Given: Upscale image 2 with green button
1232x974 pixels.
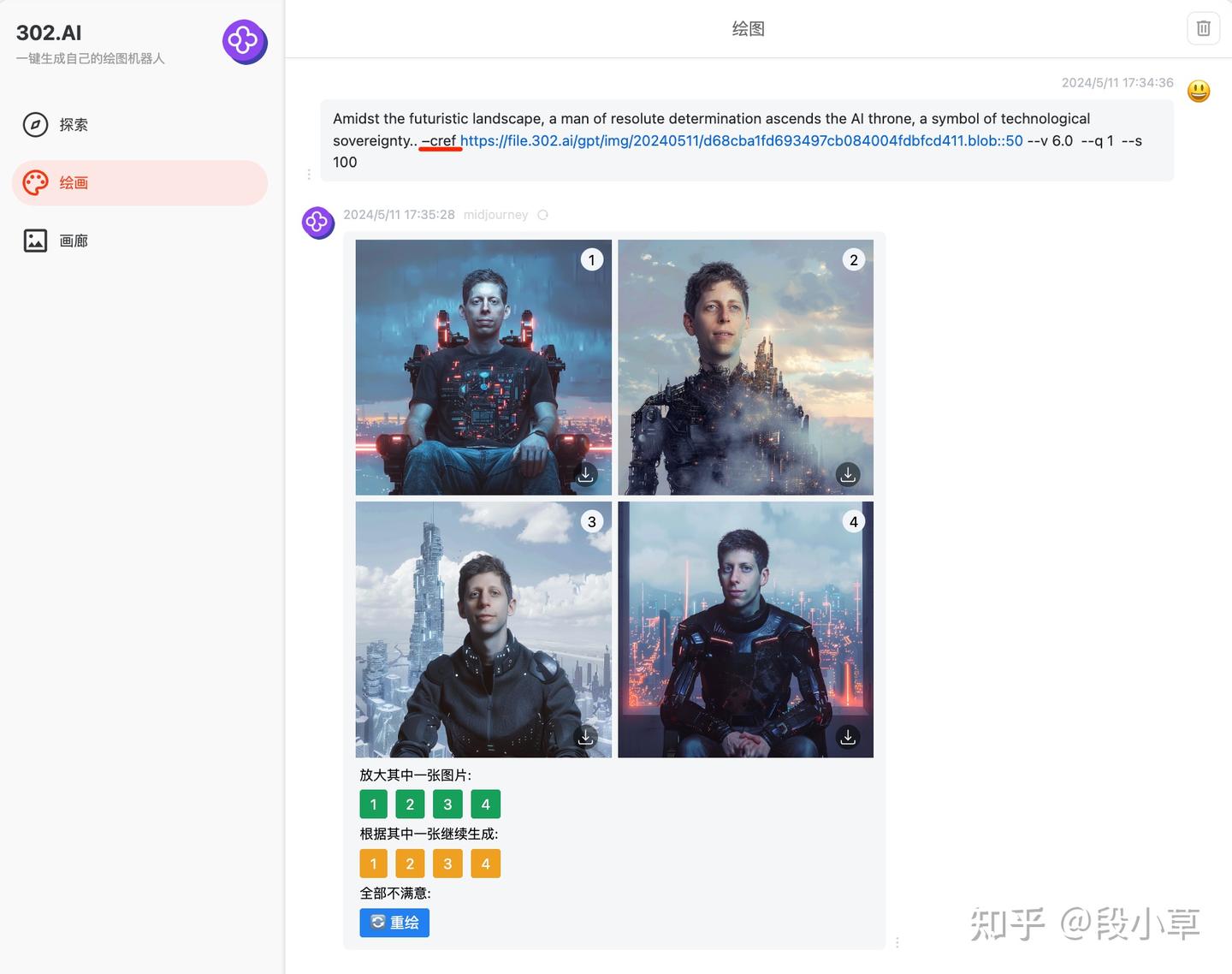Looking at the screenshot, I should click(410, 805).
